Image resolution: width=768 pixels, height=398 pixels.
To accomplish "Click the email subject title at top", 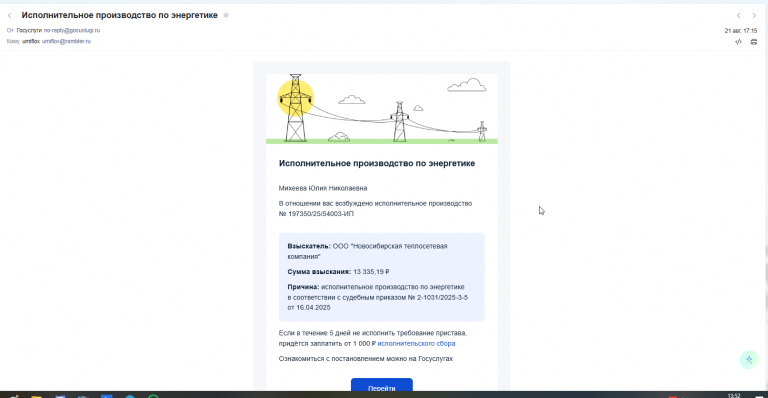I will (120, 15).
